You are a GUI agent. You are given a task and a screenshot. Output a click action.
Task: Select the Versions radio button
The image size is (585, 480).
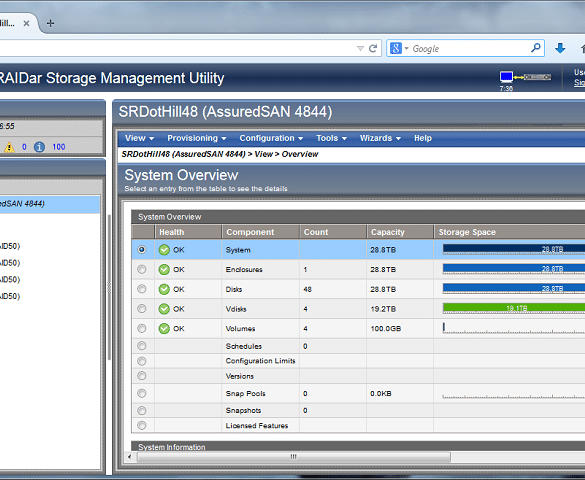142,376
